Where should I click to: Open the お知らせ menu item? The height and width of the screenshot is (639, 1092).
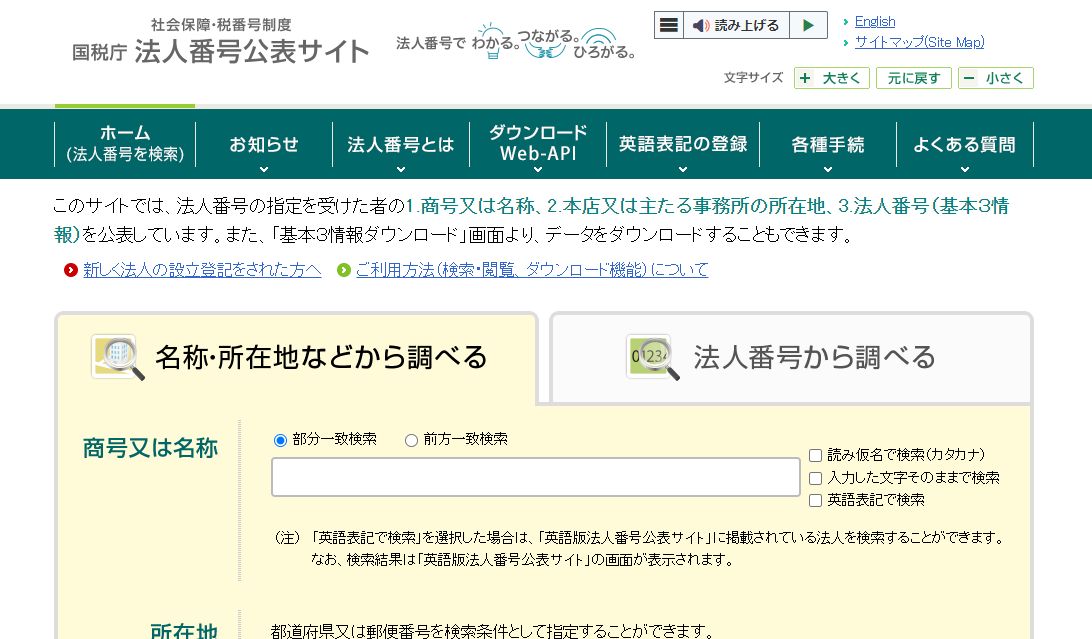click(264, 144)
